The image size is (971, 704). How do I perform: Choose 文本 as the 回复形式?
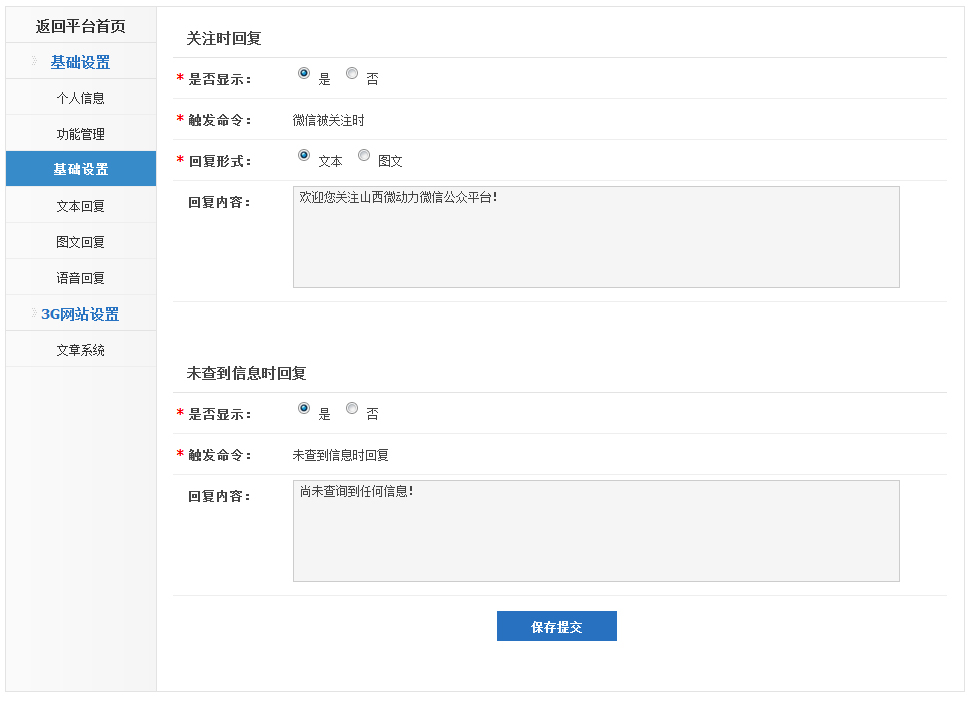(x=304, y=155)
